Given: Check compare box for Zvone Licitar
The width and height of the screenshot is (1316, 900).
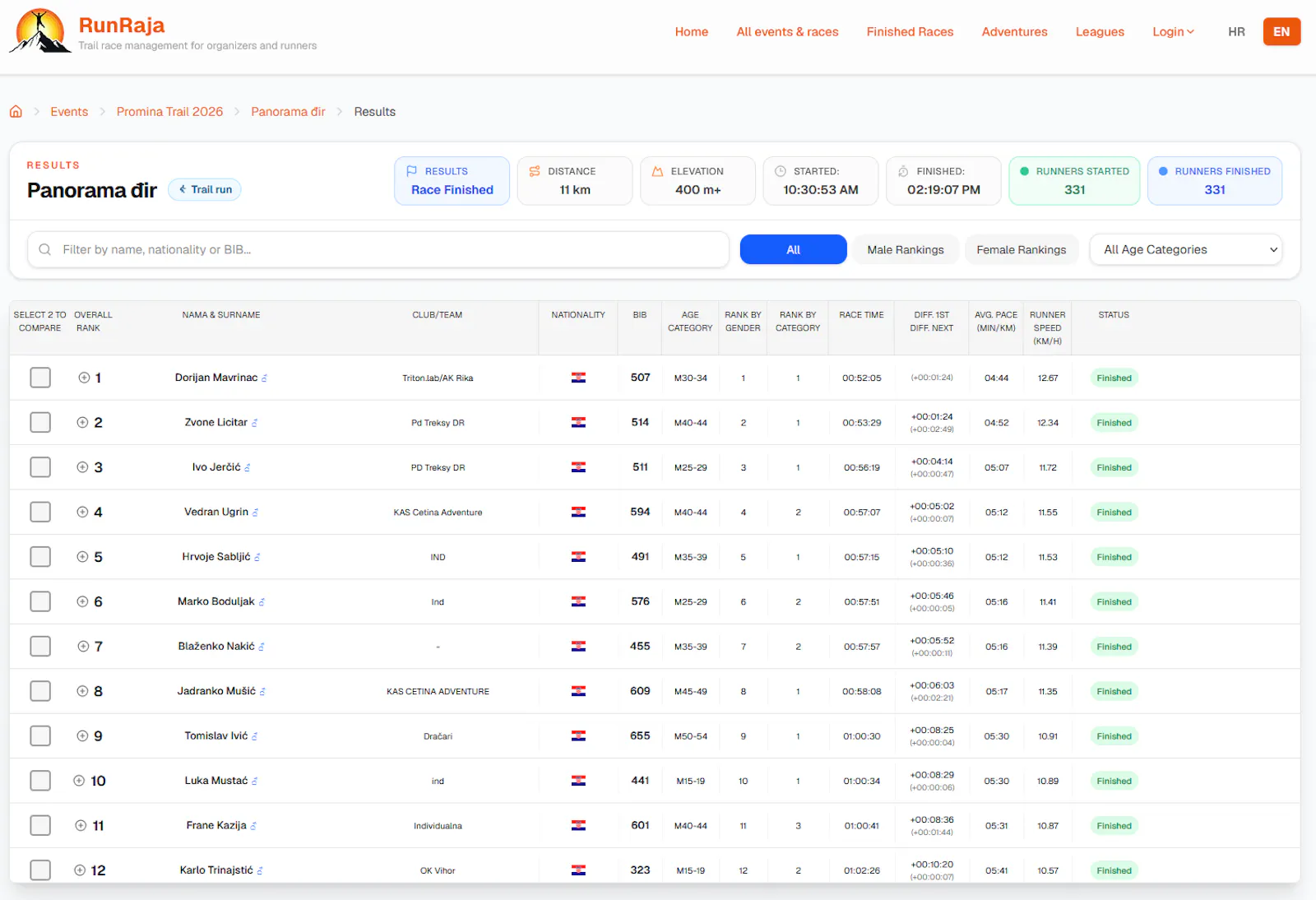Looking at the screenshot, I should (x=40, y=422).
